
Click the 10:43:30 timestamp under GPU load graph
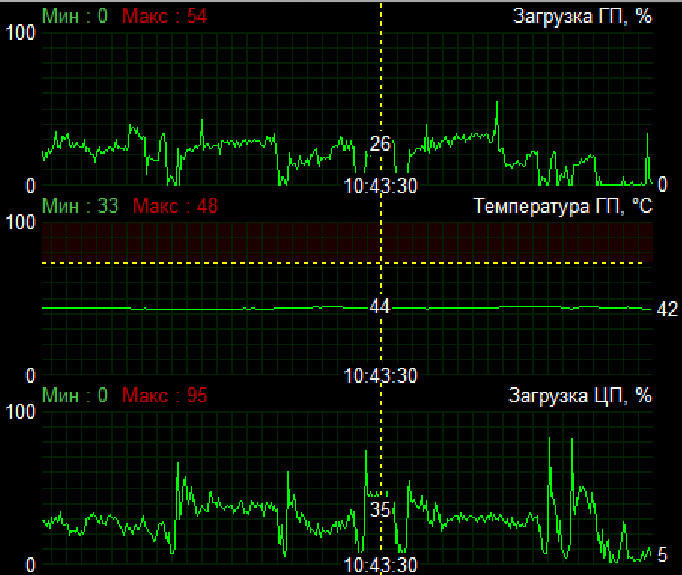(381, 186)
